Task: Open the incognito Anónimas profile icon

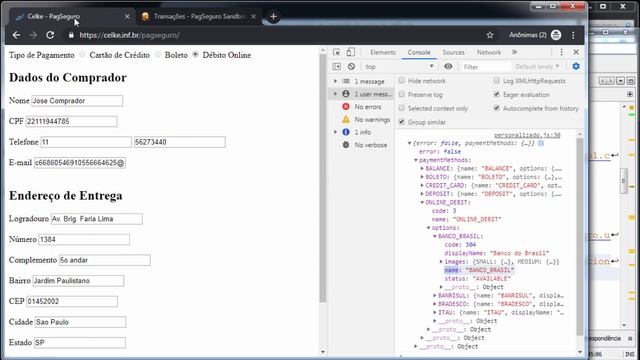Action: [x=556, y=35]
